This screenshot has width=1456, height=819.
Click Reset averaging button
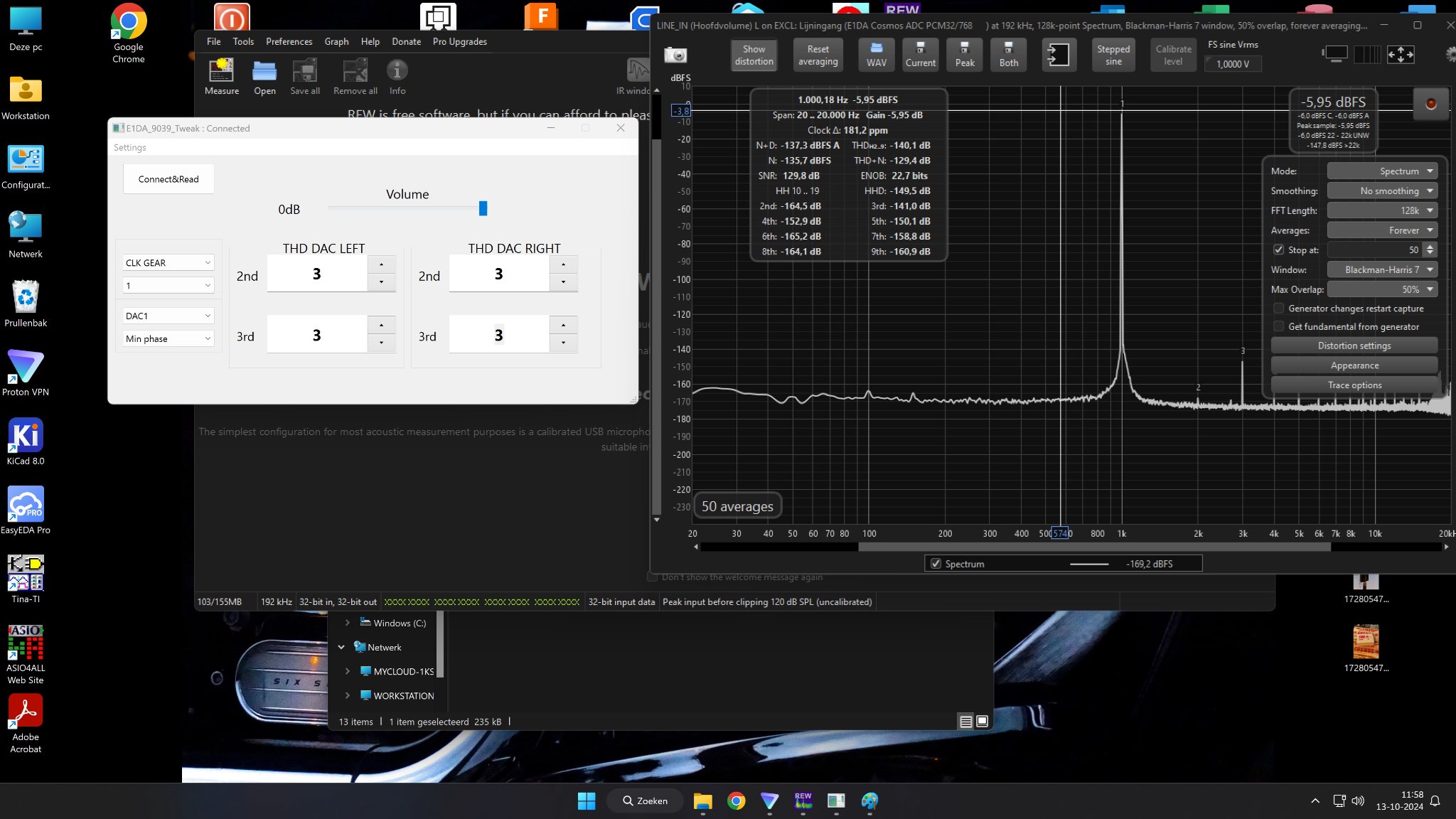point(818,55)
